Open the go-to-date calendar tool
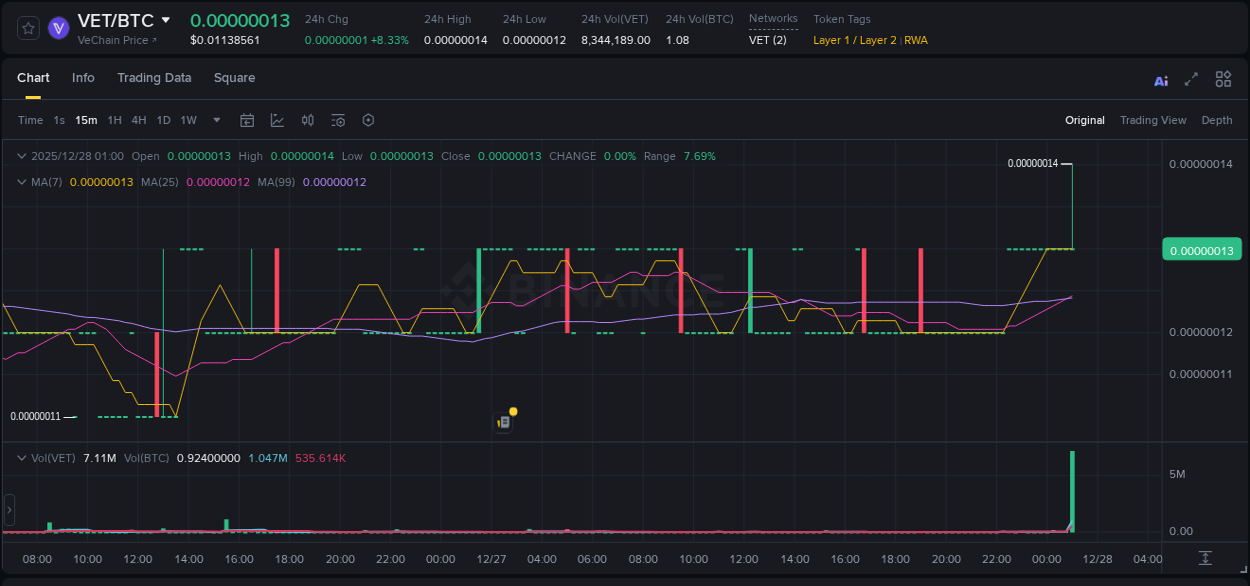The width and height of the screenshot is (1250, 586). coord(247,120)
